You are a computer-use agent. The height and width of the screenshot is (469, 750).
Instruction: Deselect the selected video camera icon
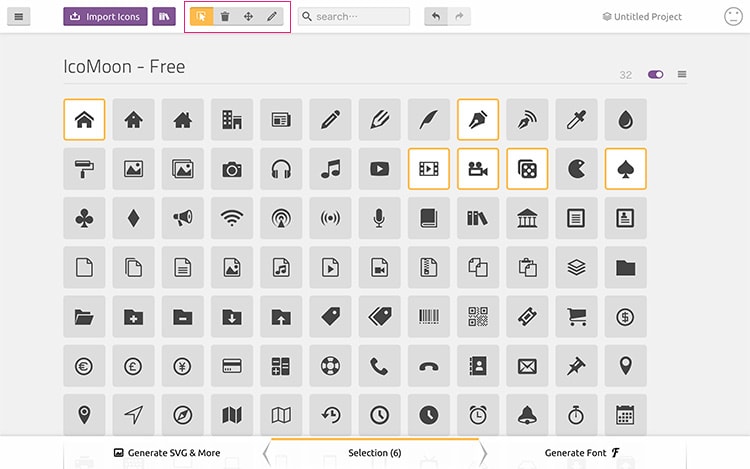pos(478,169)
